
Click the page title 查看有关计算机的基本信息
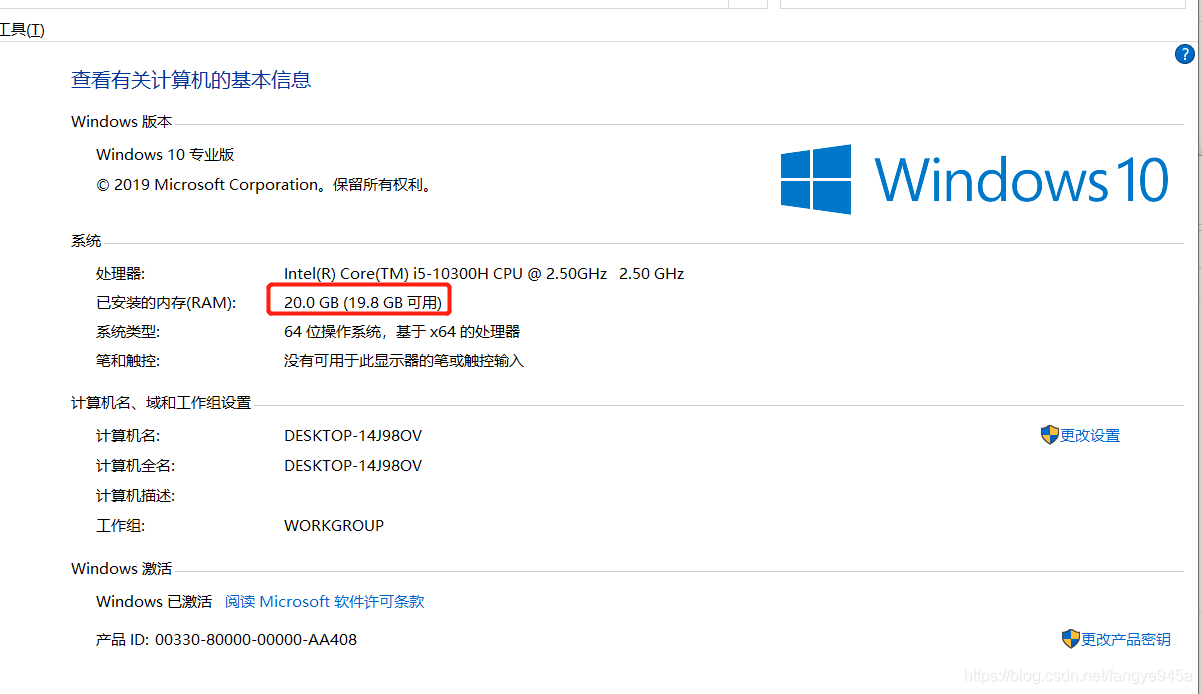point(191,80)
